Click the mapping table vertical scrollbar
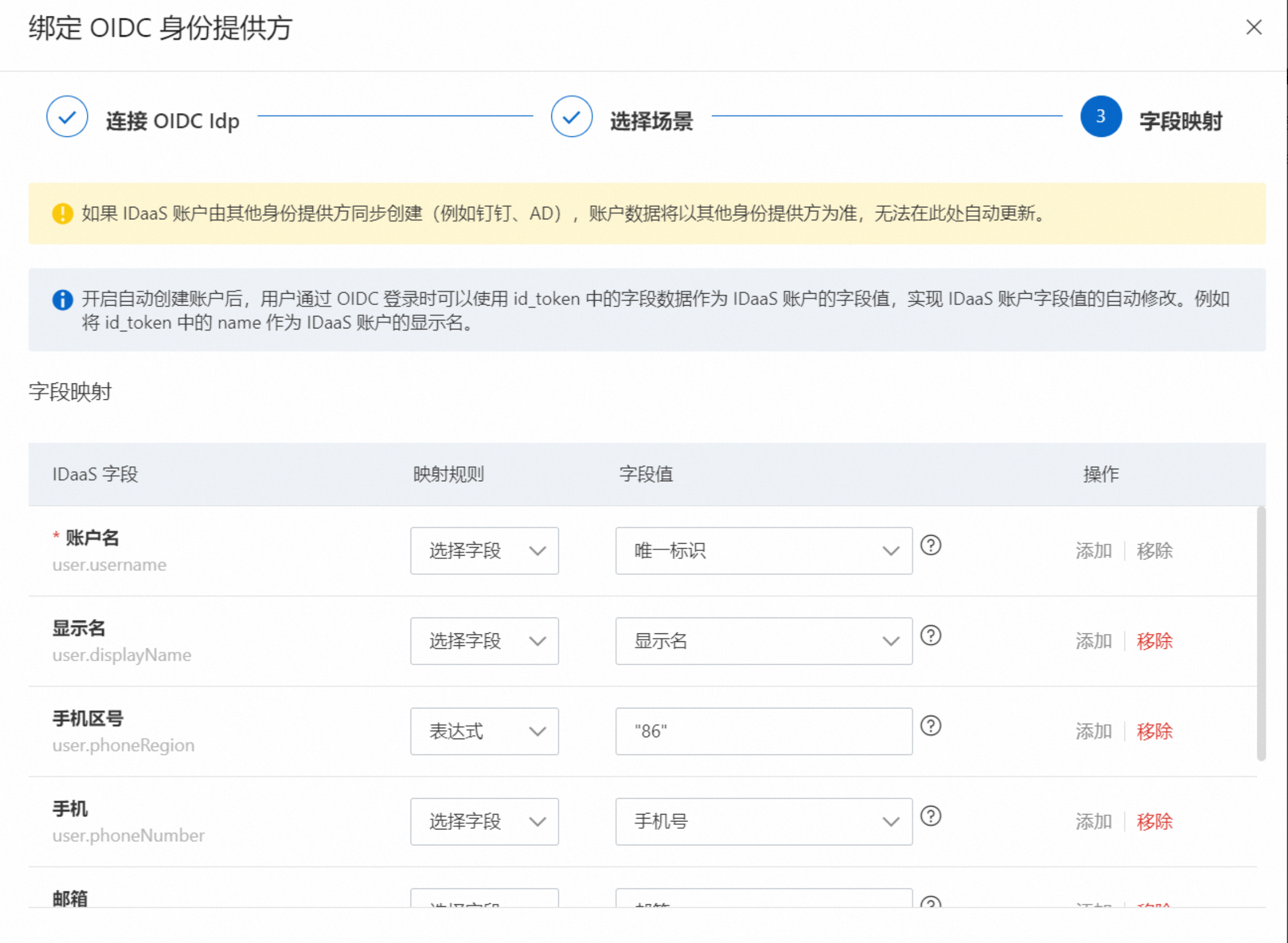The width and height of the screenshot is (1288, 943). click(1261, 633)
